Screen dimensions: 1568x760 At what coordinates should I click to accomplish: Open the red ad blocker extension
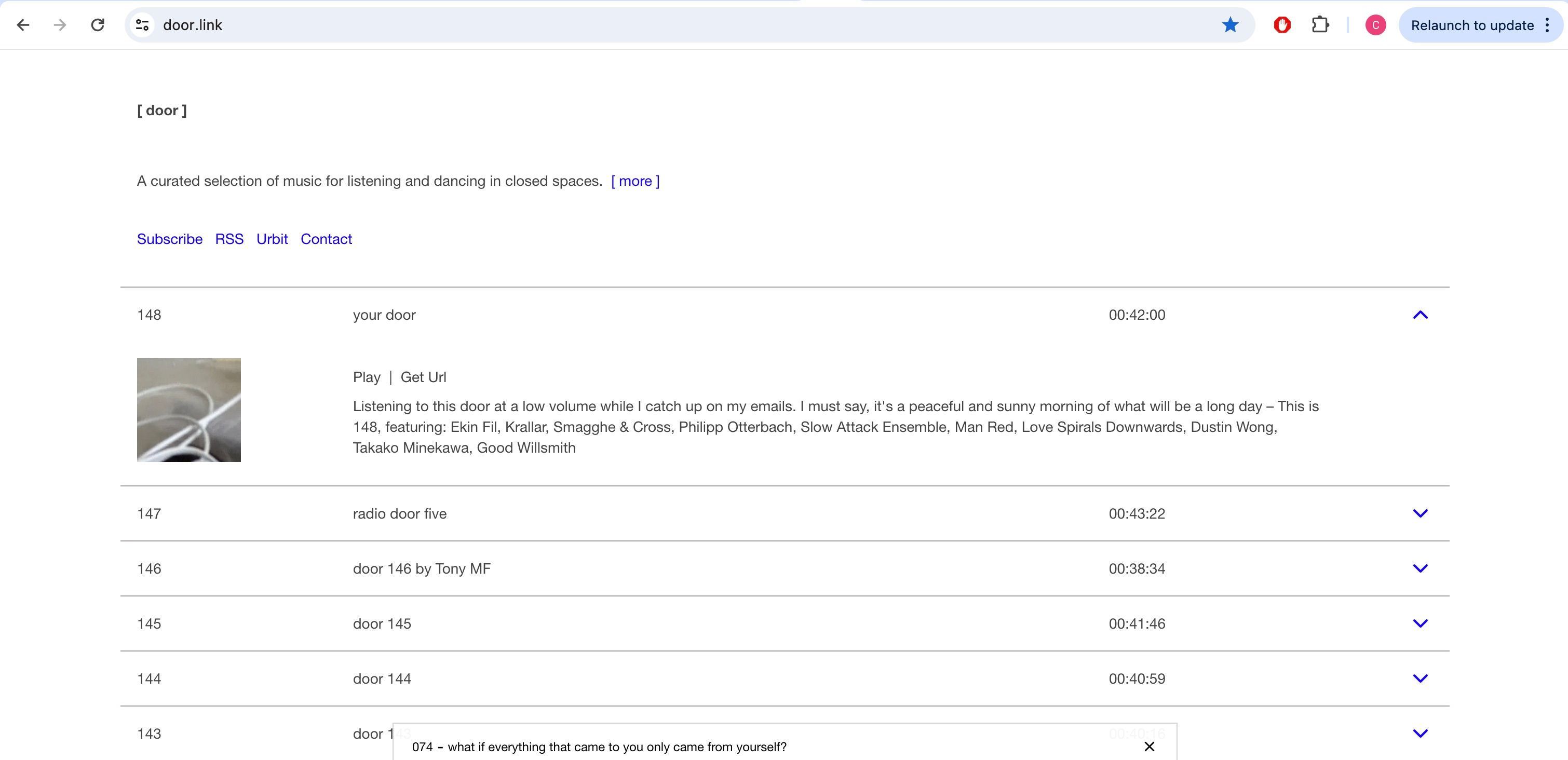pyautogui.click(x=1282, y=25)
